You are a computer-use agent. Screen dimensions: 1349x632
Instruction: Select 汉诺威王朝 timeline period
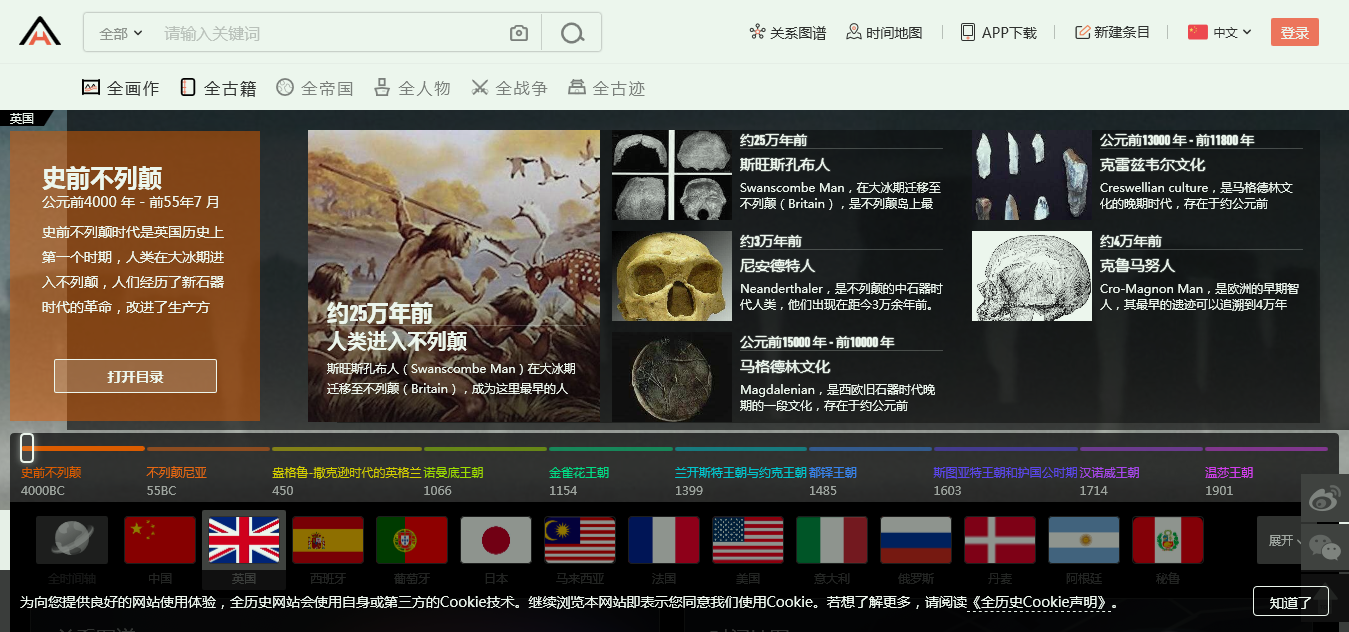point(1109,472)
